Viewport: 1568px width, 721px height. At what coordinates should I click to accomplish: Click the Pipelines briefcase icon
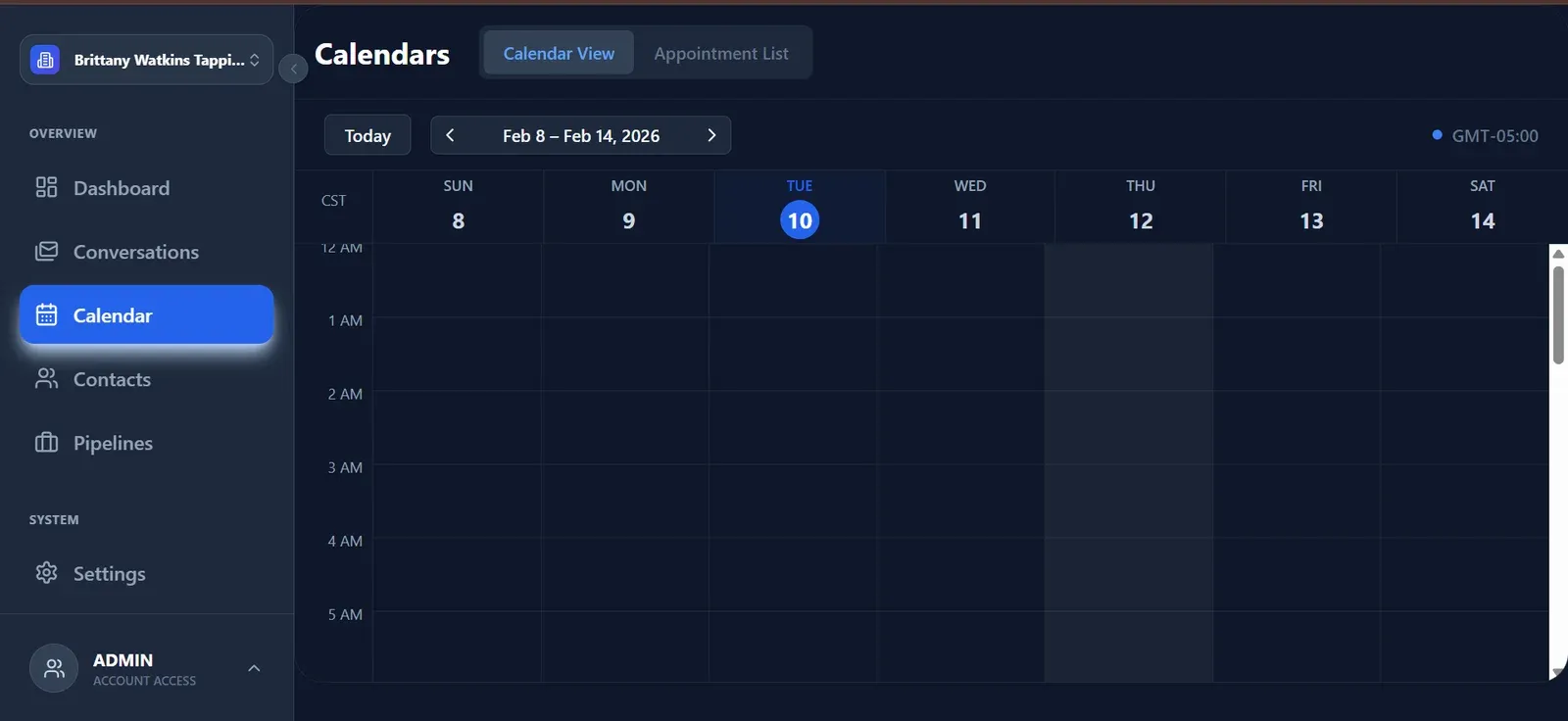(x=46, y=442)
